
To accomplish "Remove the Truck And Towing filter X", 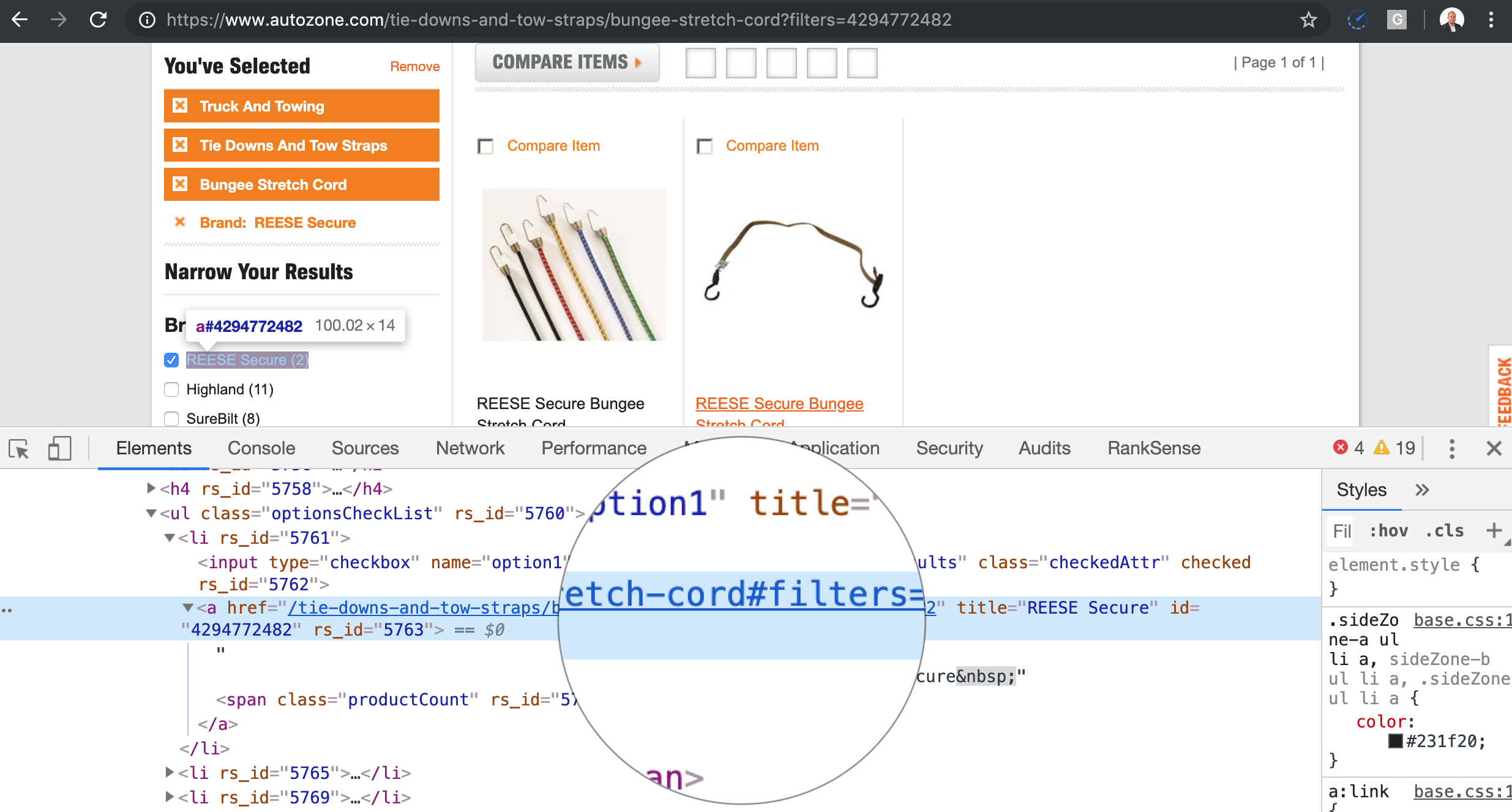I will click(180, 106).
